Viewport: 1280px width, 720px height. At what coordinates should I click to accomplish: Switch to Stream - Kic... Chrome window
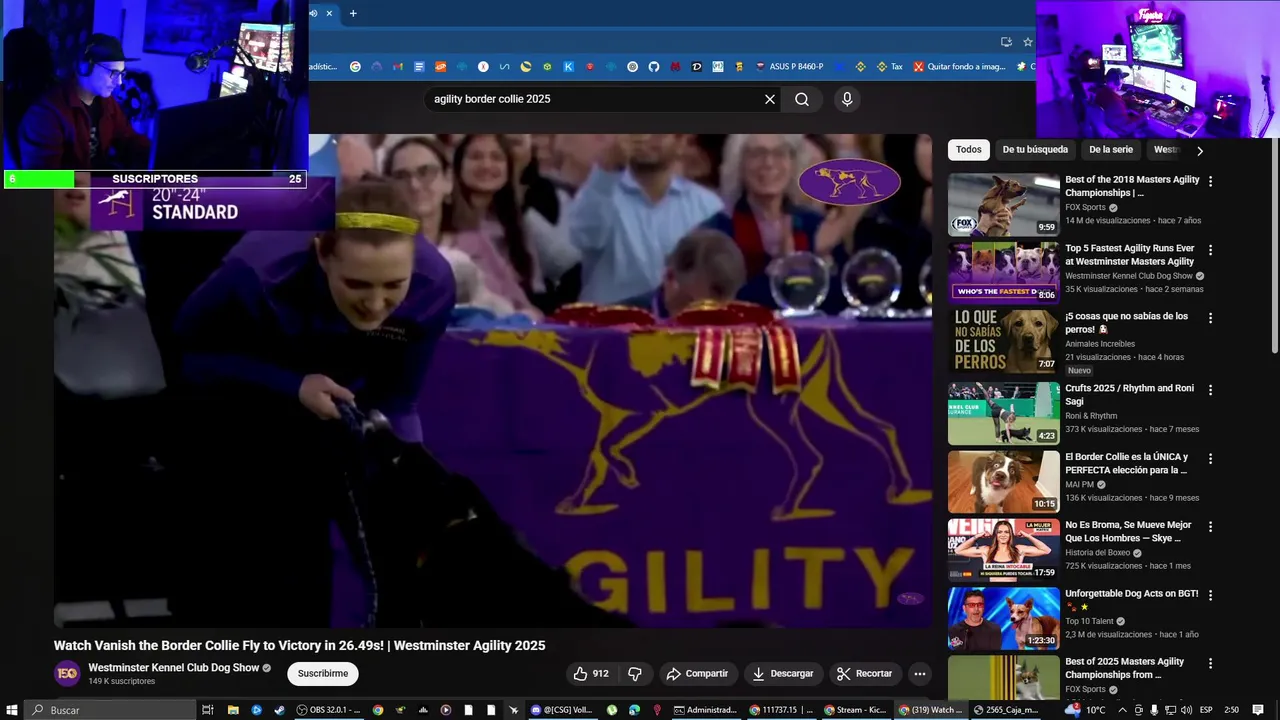click(855, 710)
